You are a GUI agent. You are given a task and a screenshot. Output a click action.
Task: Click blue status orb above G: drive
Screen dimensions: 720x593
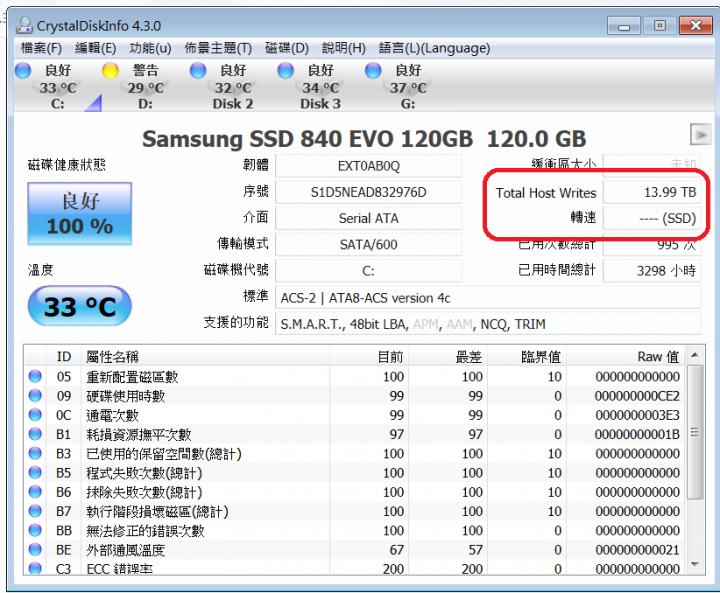coord(373,71)
